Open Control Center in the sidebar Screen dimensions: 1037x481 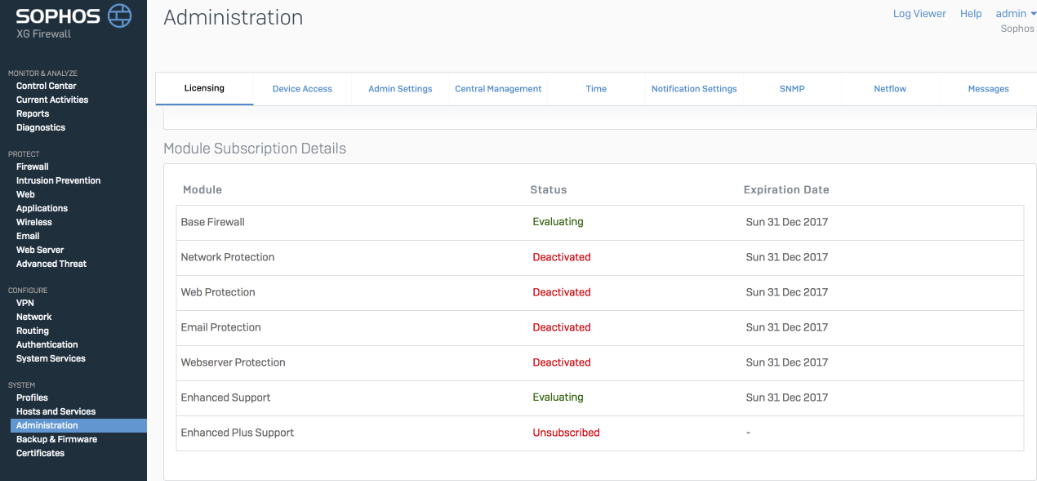tap(46, 86)
